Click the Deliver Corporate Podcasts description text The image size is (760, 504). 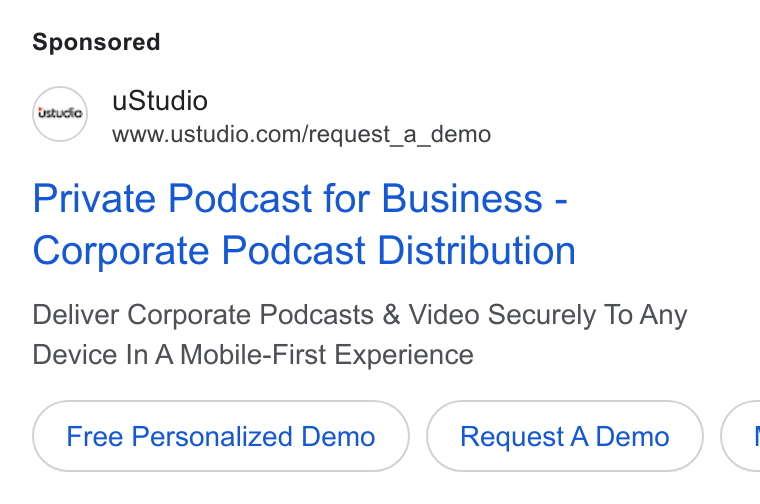pos(360,334)
